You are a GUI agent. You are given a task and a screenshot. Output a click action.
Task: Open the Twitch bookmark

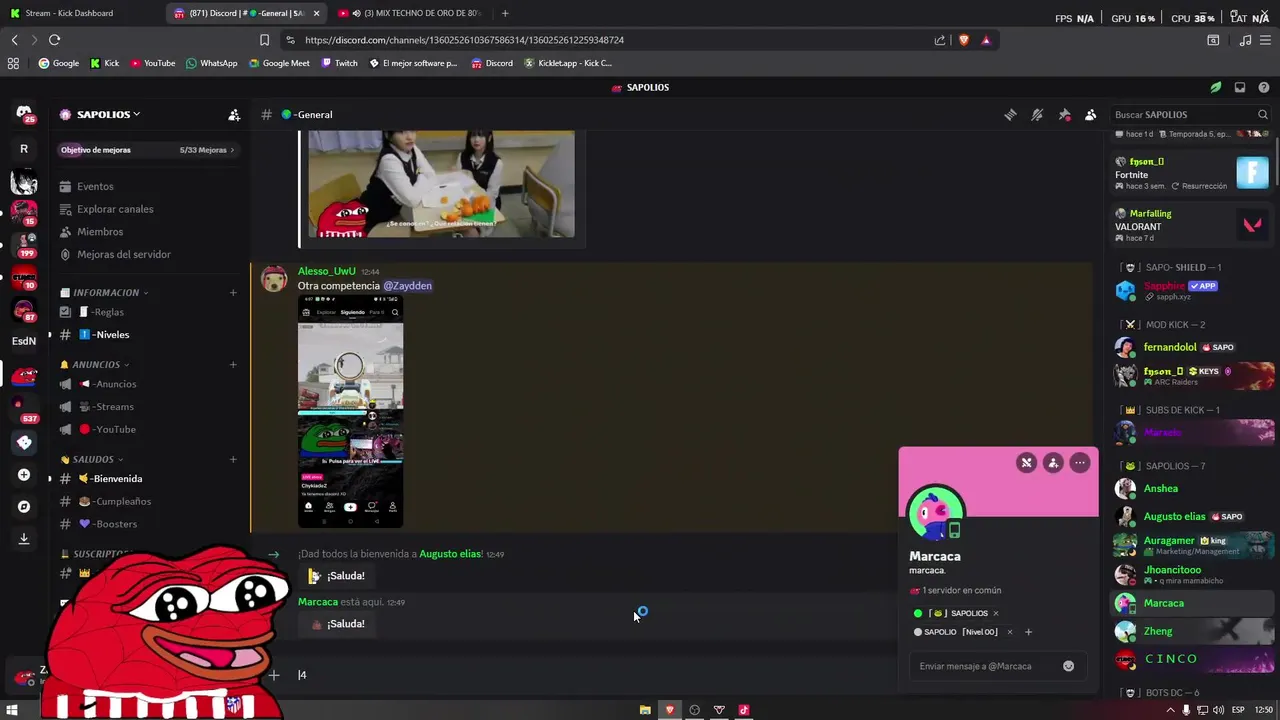[339, 63]
